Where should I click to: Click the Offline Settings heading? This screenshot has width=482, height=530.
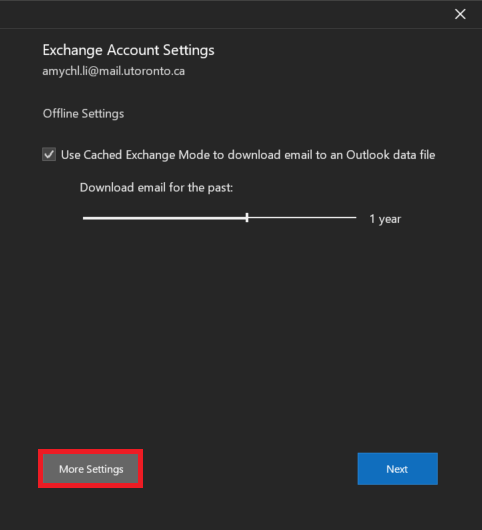pos(83,114)
